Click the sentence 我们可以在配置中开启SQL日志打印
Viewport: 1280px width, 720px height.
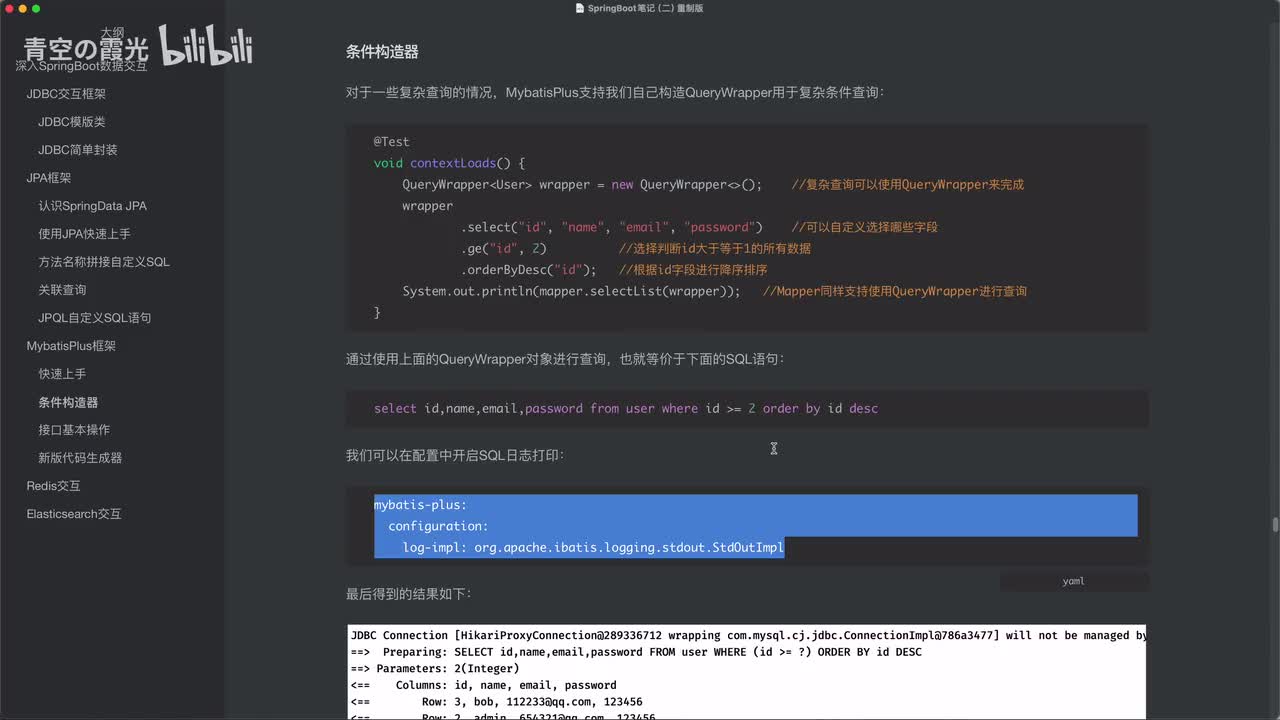coord(455,455)
